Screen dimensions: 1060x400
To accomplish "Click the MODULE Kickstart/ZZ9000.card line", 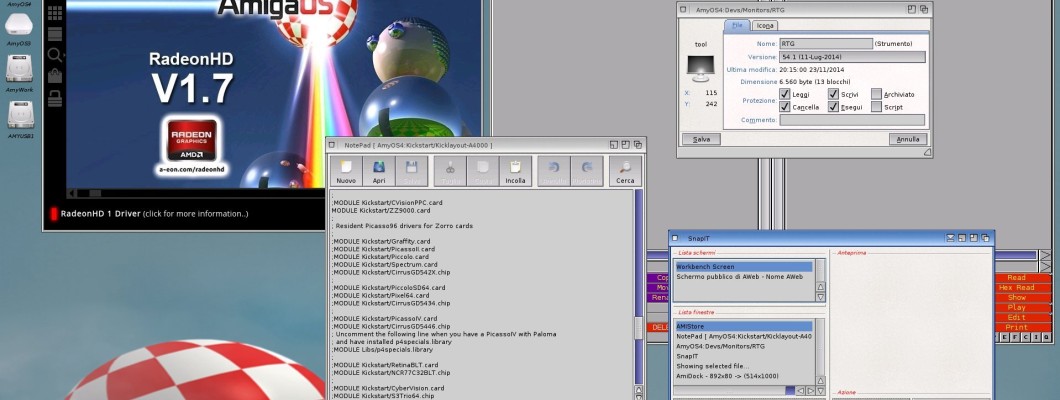I will tap(381, 210).
